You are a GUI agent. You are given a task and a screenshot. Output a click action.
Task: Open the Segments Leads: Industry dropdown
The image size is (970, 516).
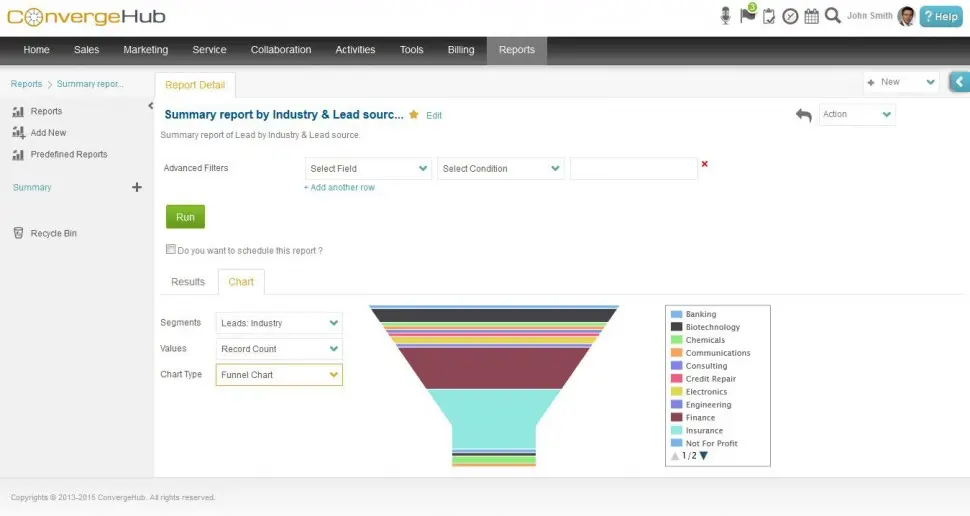[279, 323]
